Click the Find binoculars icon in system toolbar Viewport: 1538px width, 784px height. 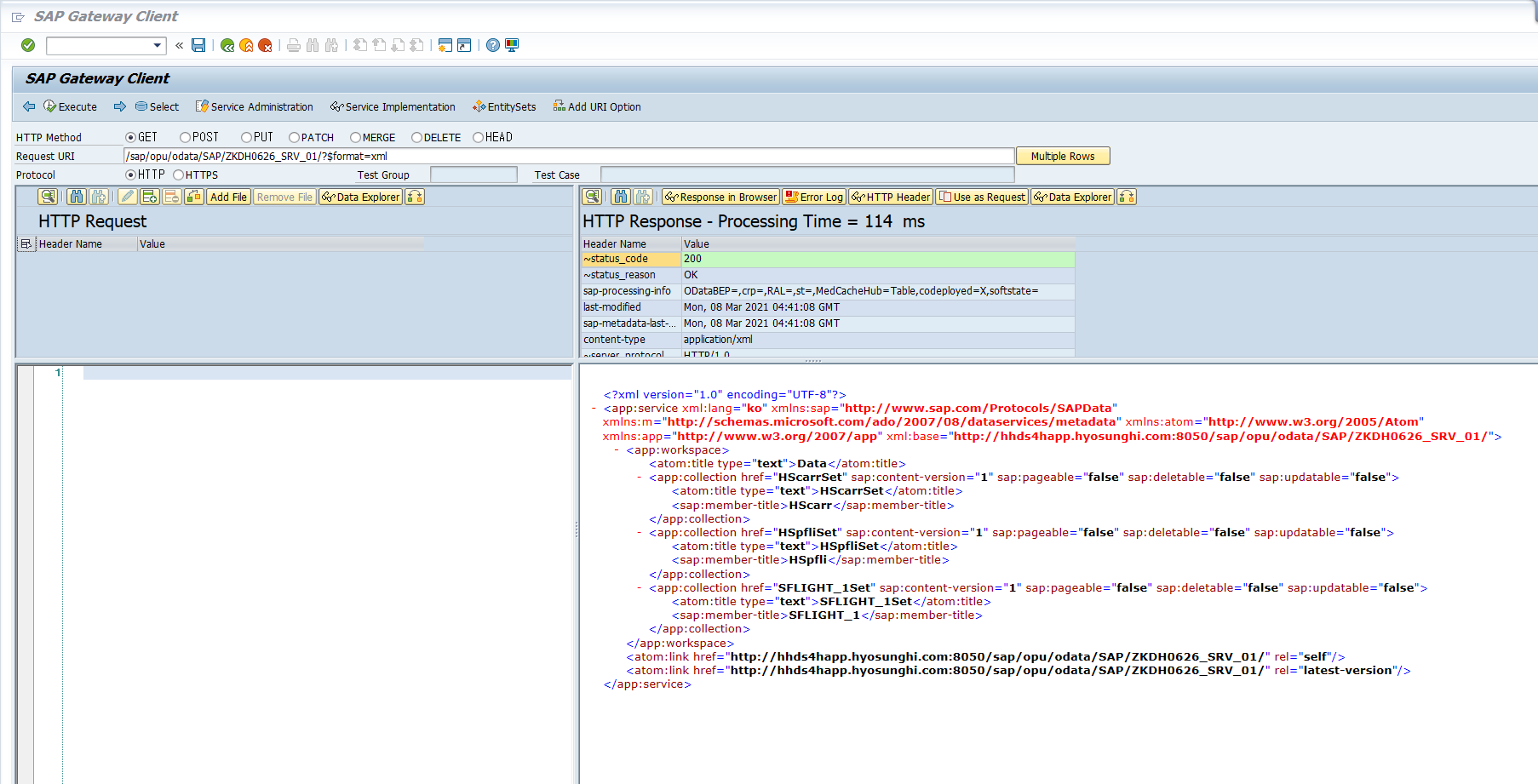tap(313, 45)
